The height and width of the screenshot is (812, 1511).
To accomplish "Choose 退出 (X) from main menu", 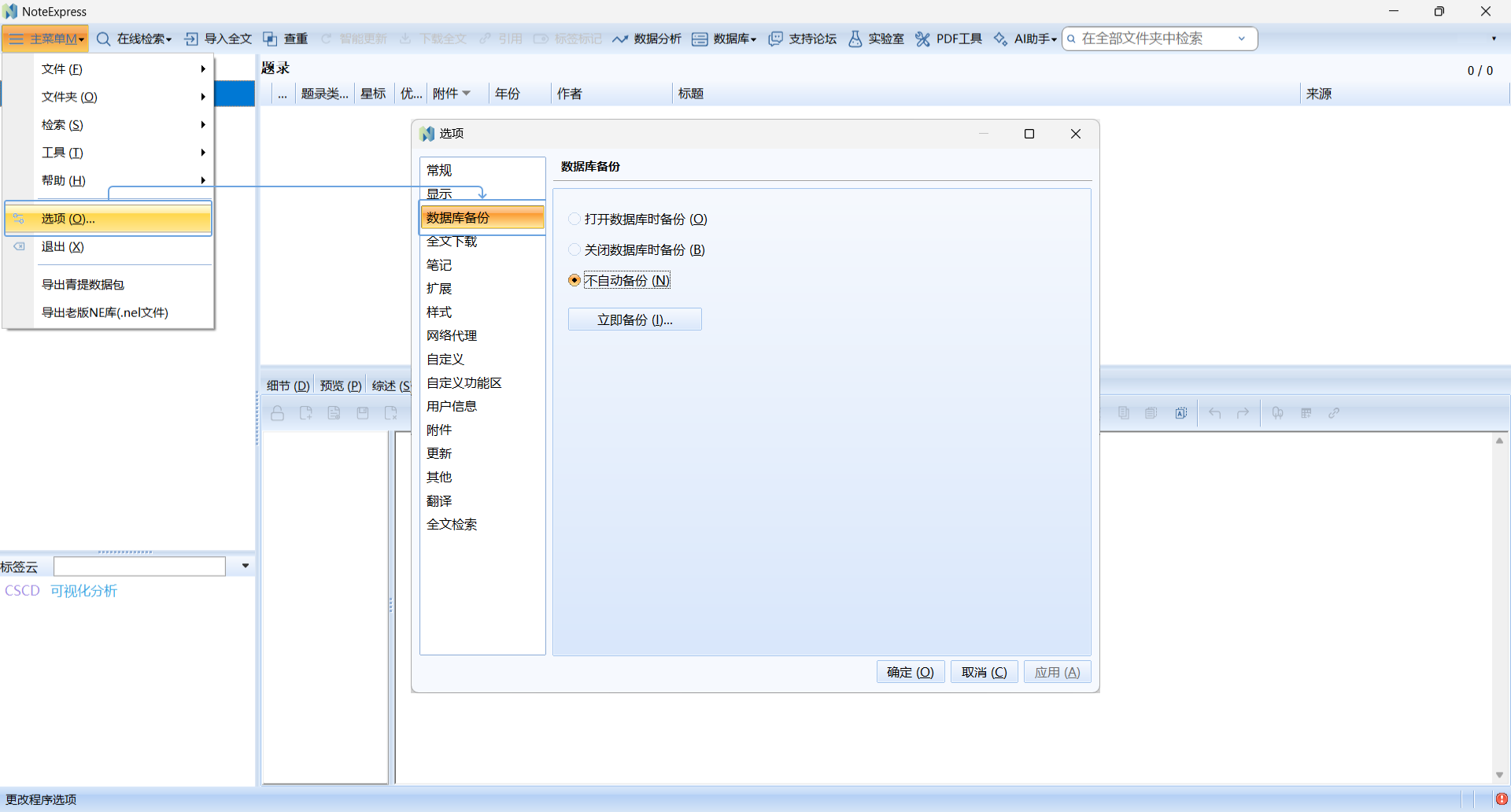I will tap(109, 247).
